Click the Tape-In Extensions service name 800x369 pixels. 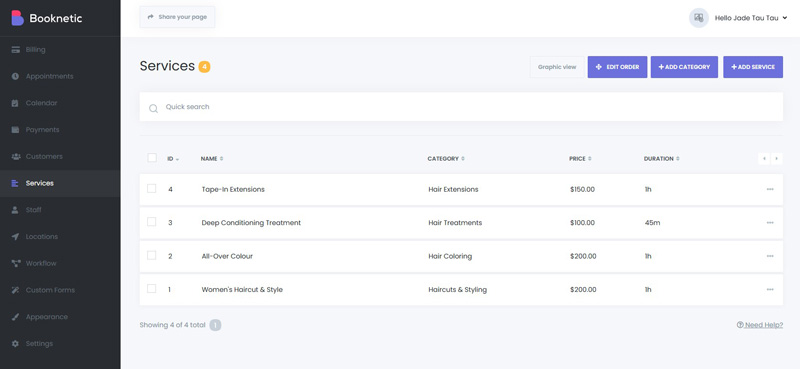pyautogui.click(x=233, y=189)
